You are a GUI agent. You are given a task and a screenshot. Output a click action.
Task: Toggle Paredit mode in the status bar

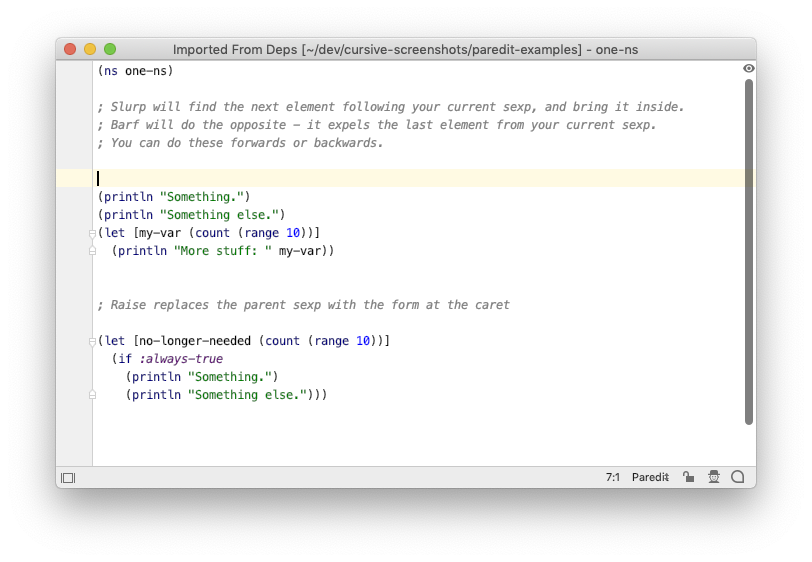[650, 477]
